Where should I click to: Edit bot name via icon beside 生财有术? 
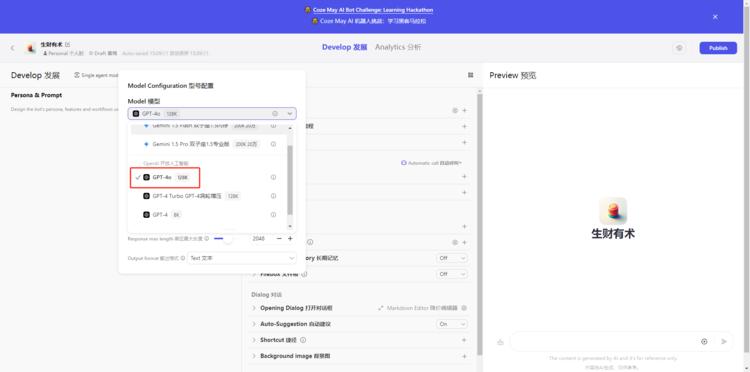tap(67, 44)
